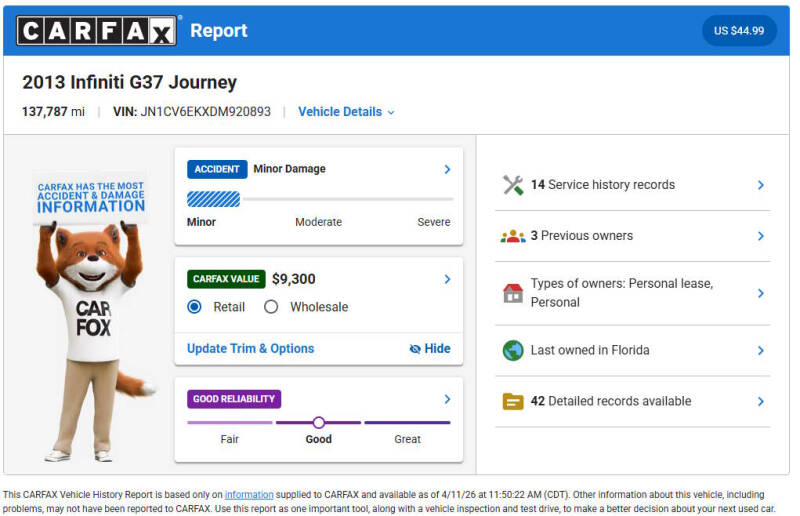Open Last owned in Florida row
This screenshot has width=800, height=516.
633,350
